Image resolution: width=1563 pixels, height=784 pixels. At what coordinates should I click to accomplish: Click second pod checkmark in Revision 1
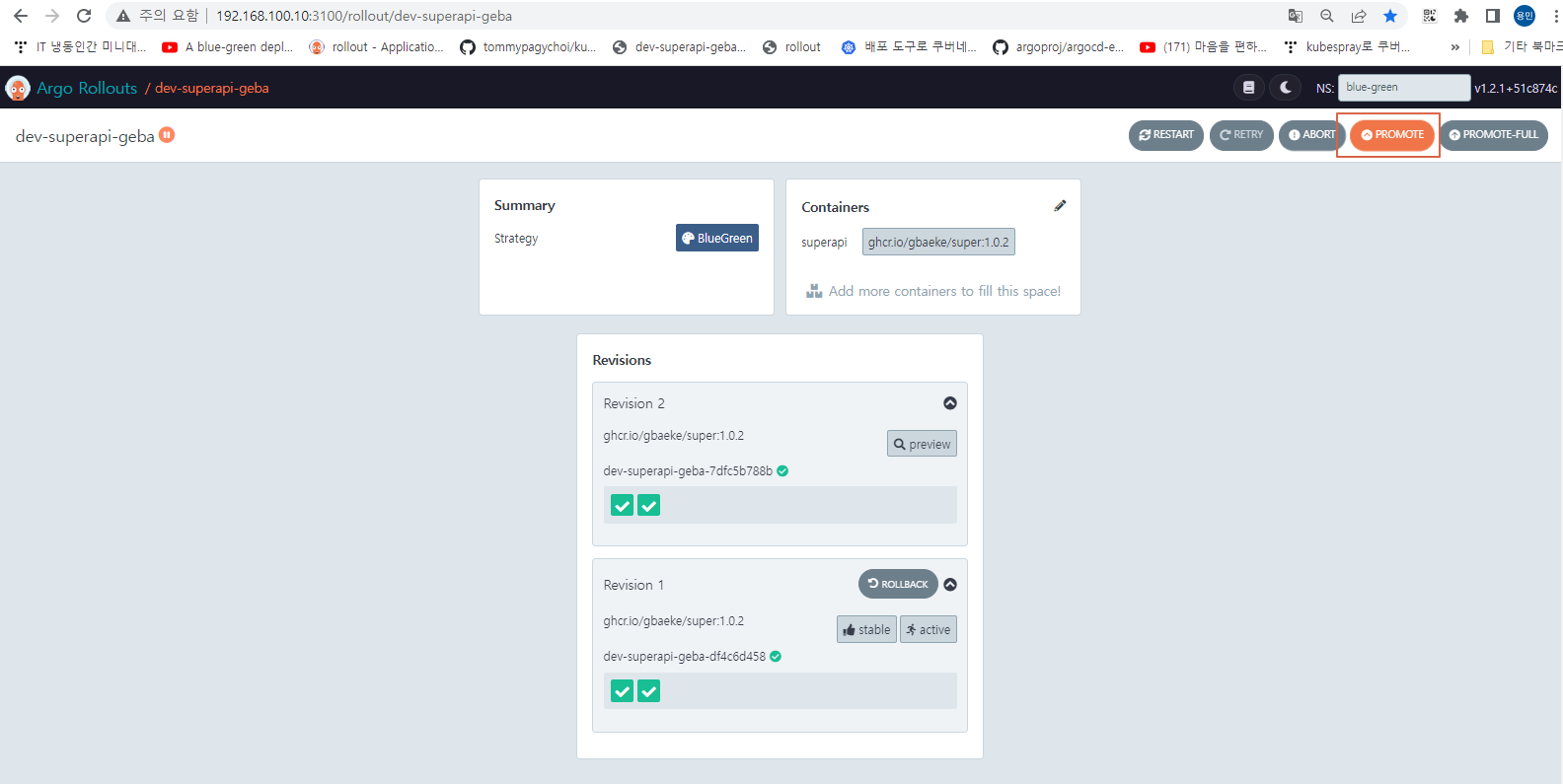coord(648,691)
